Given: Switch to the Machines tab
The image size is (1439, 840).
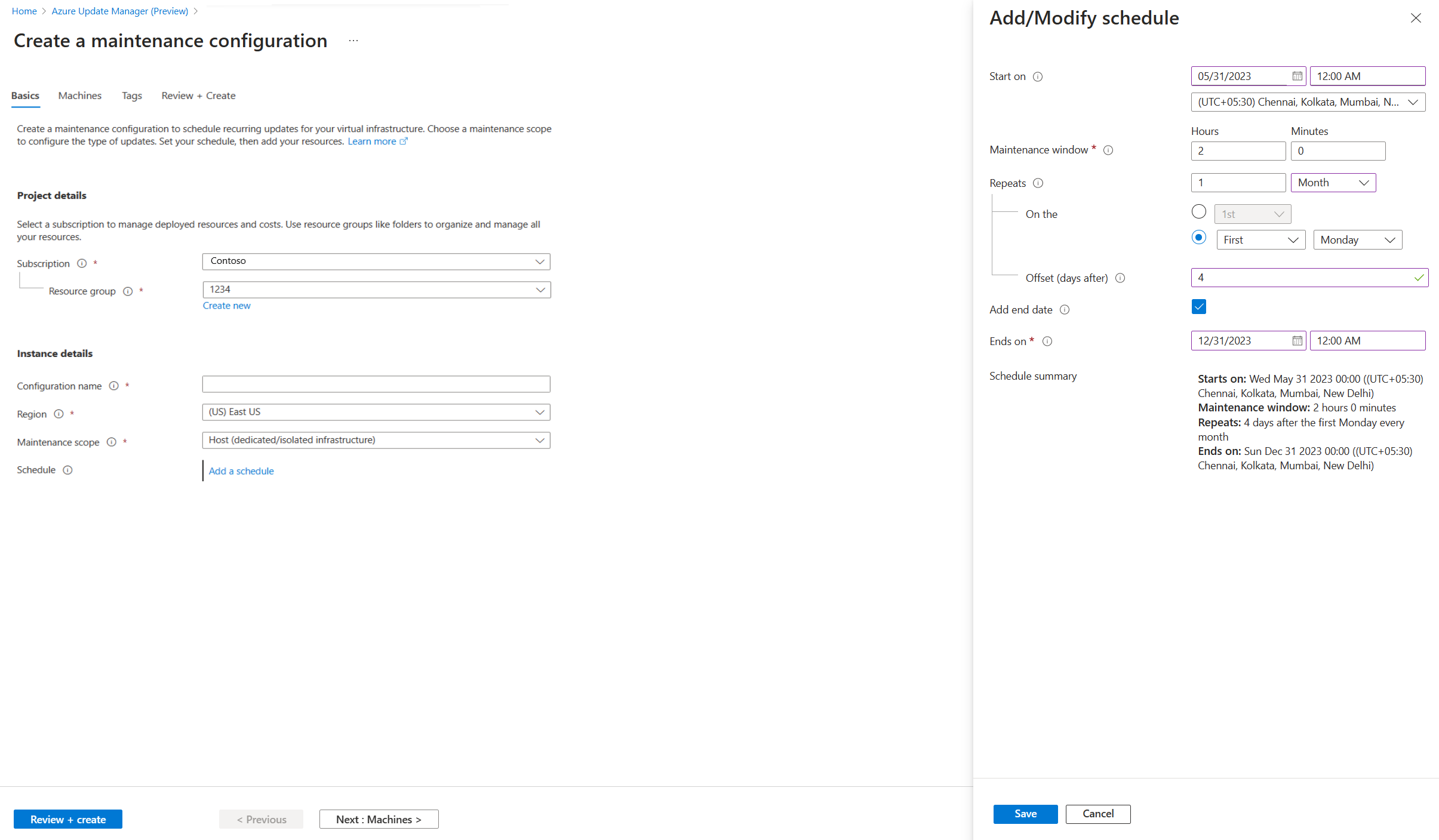Looking at the screenshot, I should coord(79,95).
